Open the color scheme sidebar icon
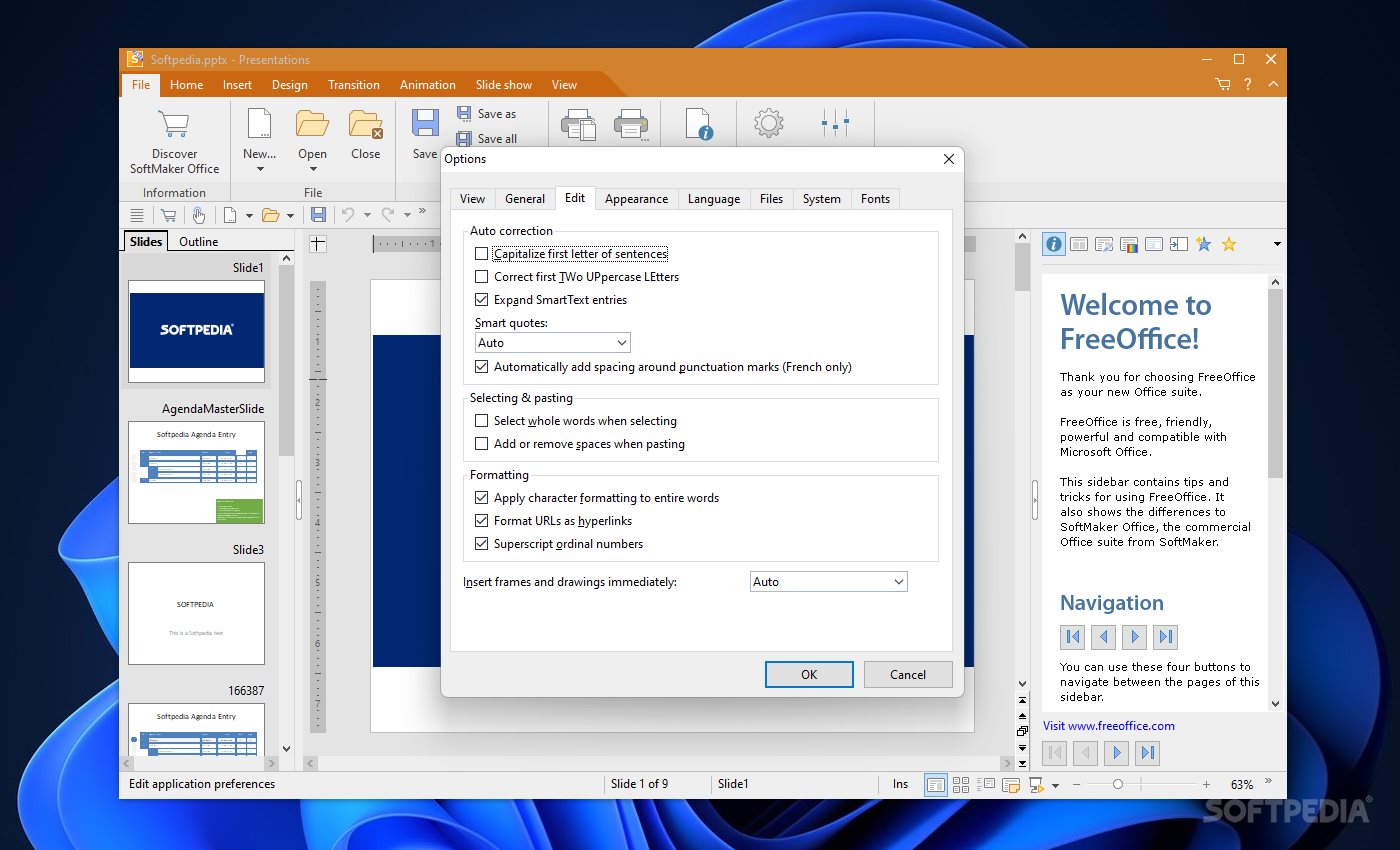This screenshot has height=850, width=1400. [x=1129, y=244]
